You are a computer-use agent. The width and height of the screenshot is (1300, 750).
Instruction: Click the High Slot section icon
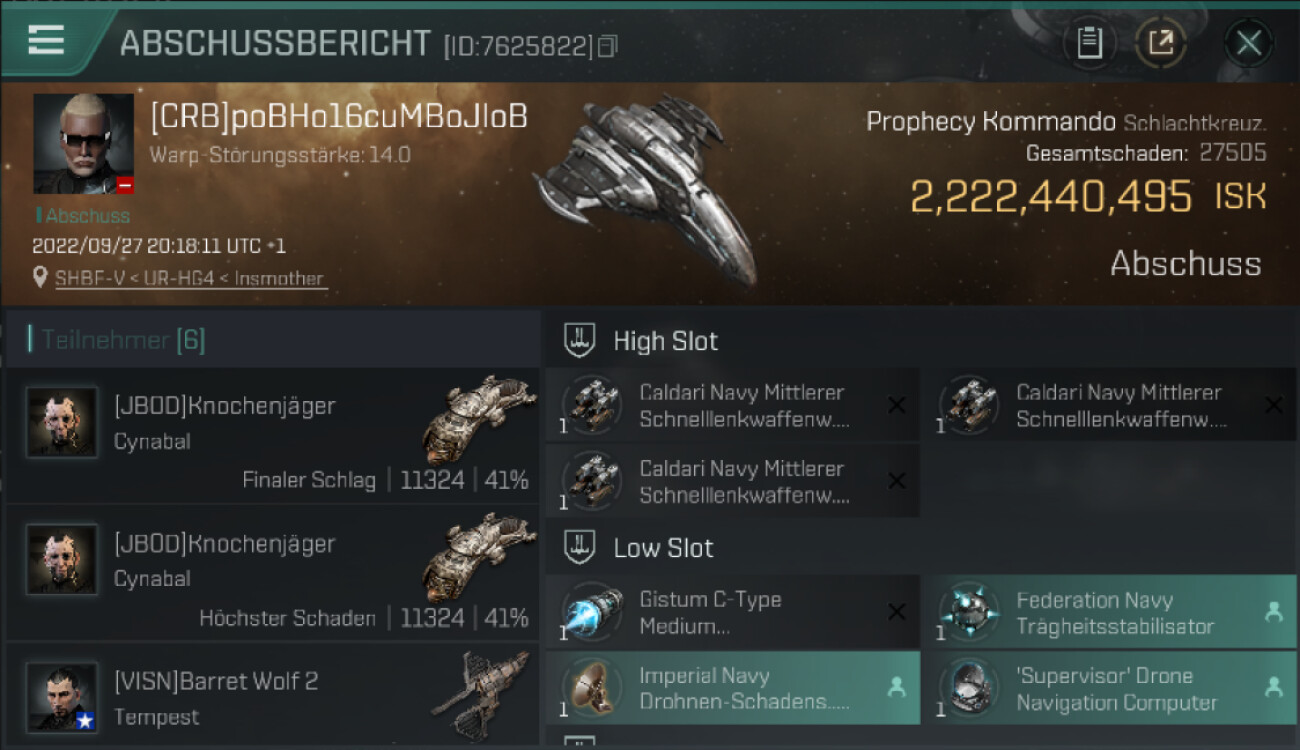(x=580, y=341)
